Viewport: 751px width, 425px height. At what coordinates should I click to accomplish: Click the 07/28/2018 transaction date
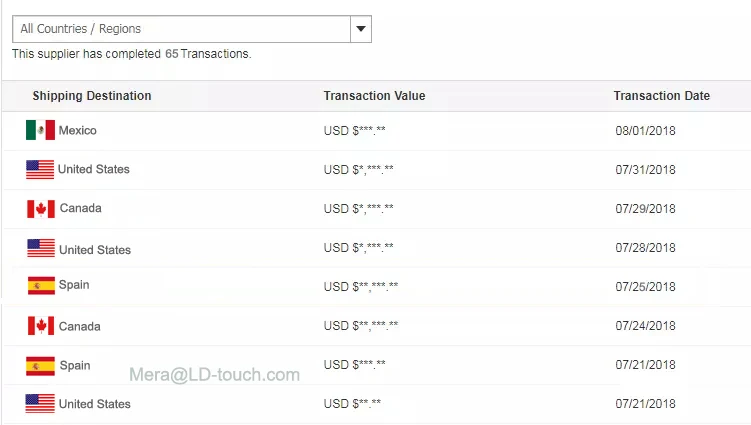[x=646, y=248]
